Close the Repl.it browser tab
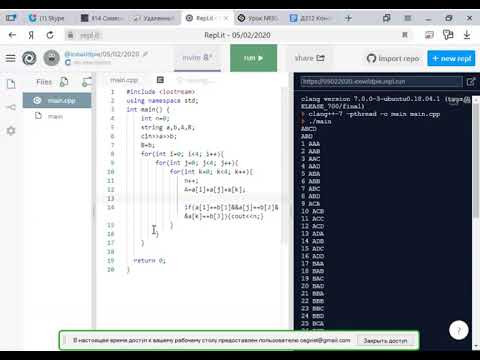The width and height of the screenshot is (480, 360). [226, 18]
